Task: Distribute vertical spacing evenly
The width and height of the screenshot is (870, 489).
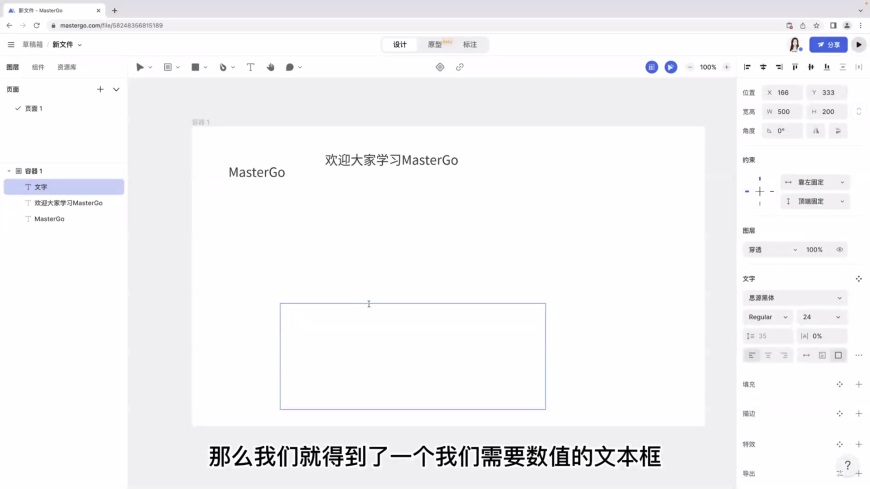Action: 843,67
